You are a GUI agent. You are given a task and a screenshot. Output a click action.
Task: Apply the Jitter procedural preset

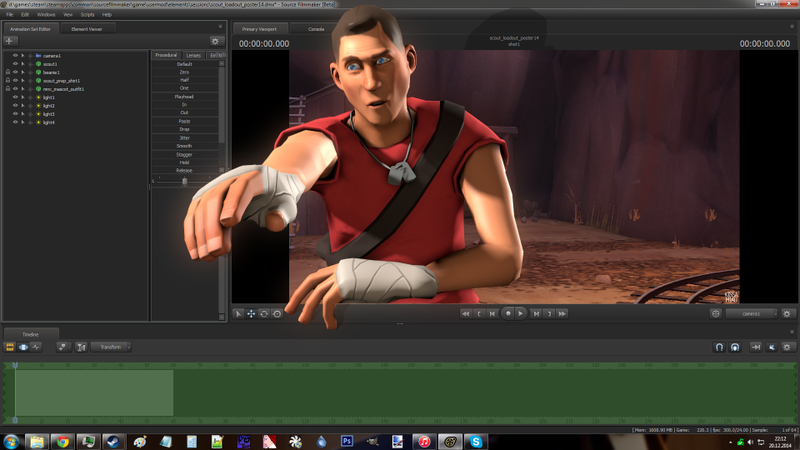point(185,138)
